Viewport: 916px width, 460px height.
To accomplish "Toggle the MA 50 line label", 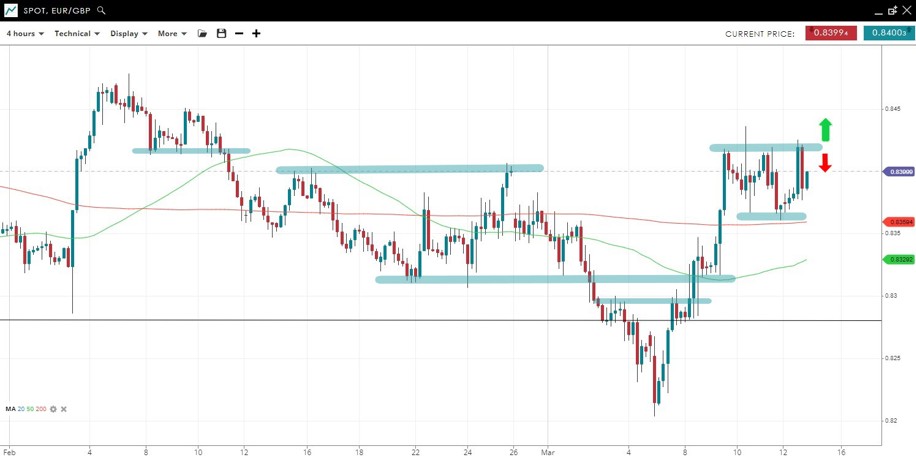I will click(x=31, y=409).
